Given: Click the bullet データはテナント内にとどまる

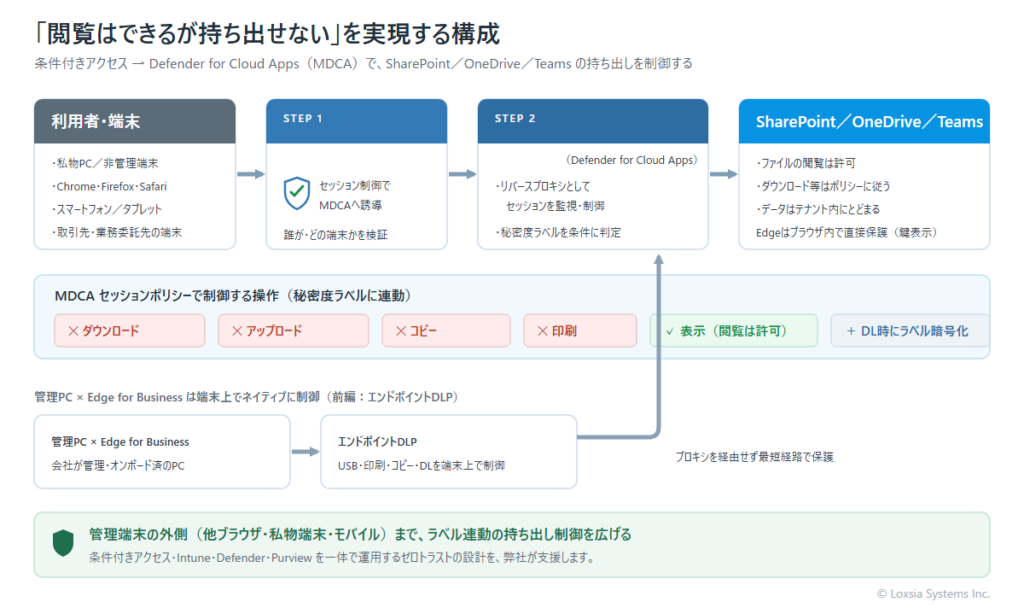Looking at the screenshot, I should (818, 209).
